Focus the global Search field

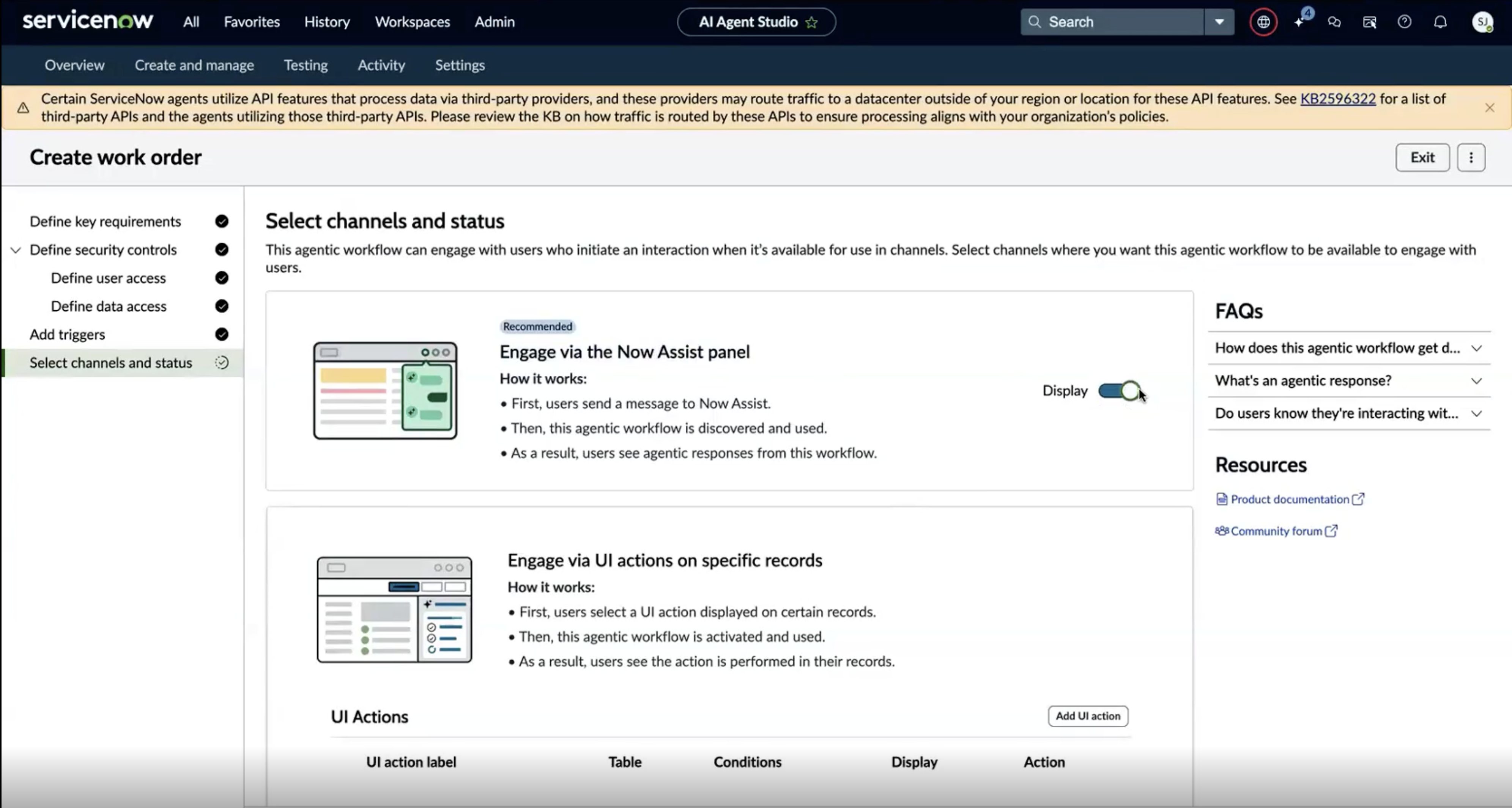click(x=1112, y=22)
